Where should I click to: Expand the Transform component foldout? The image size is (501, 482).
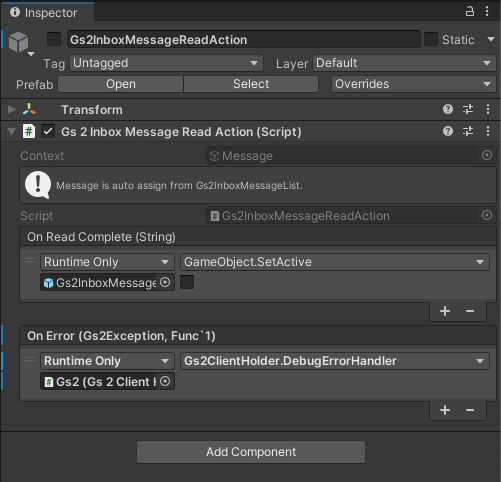(x=11, y=109)
